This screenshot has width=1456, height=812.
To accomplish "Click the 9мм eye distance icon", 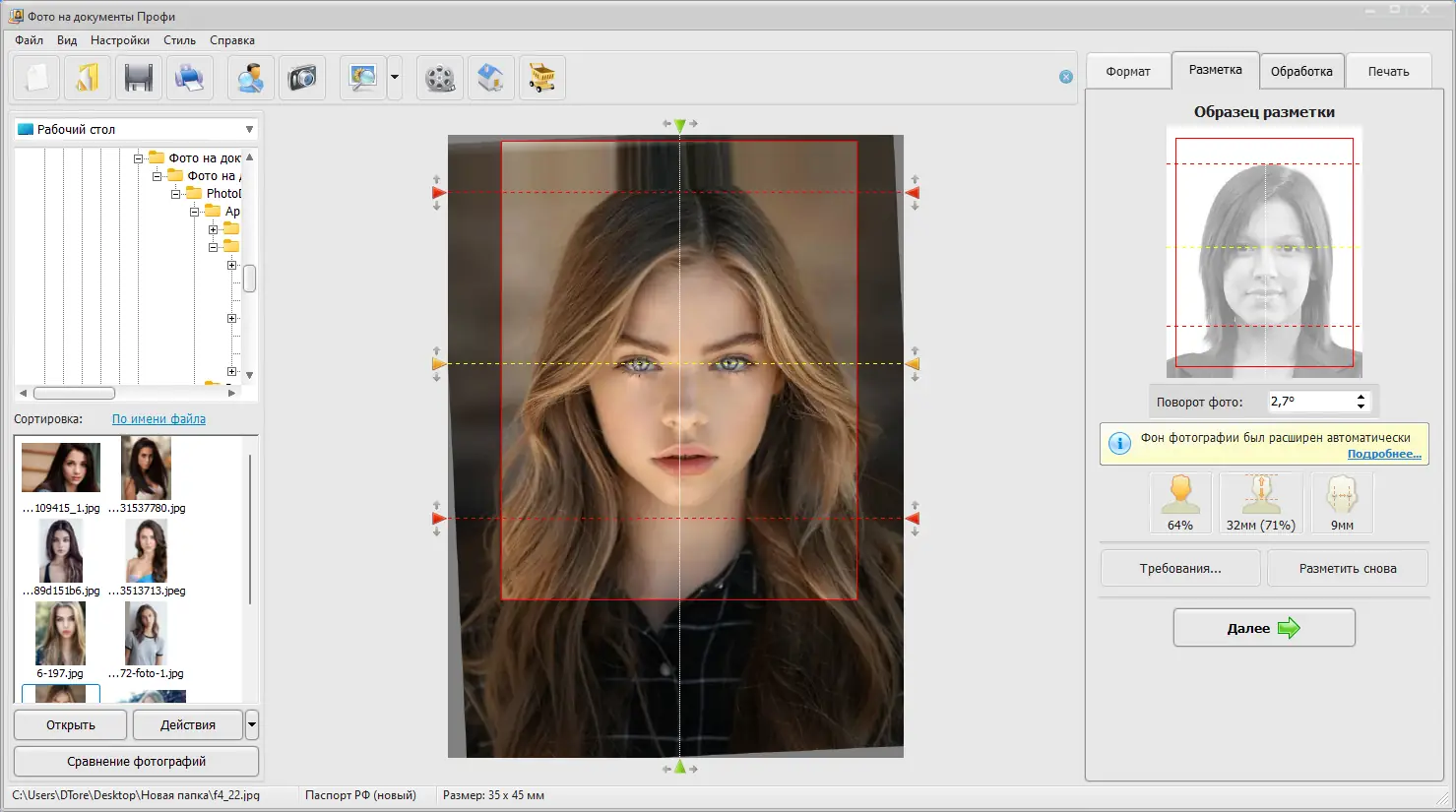I will [1342, 503].
